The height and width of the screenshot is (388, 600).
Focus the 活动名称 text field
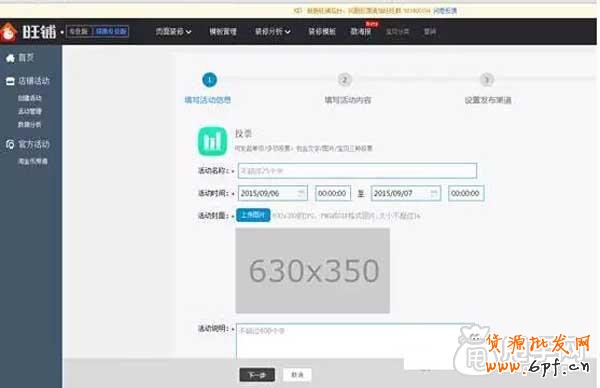(x=357, y=171)
